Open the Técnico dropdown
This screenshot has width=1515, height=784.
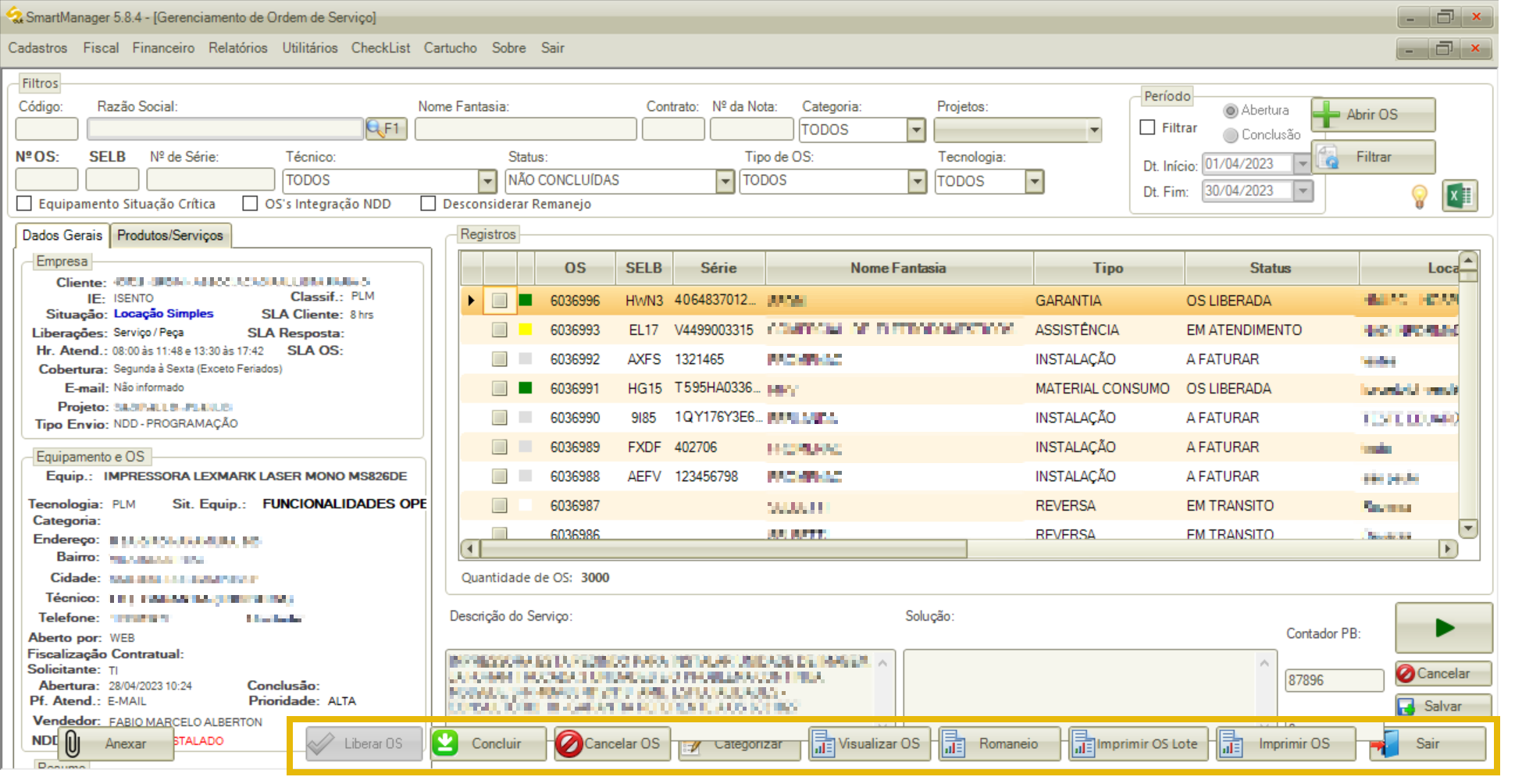coord(487,181)
